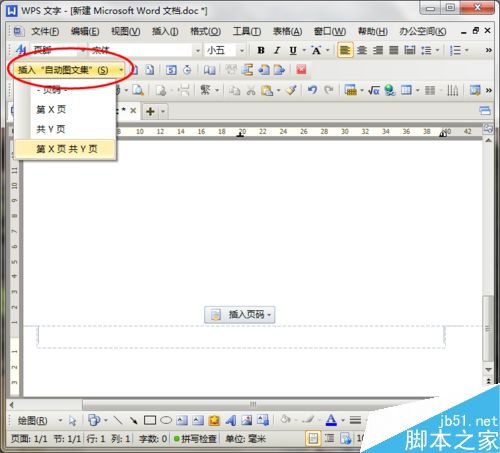Choose 第 X 页 共 Y 页 from the list
The width and height of the screenshot is (500, 453).
(x=66, y=149)
